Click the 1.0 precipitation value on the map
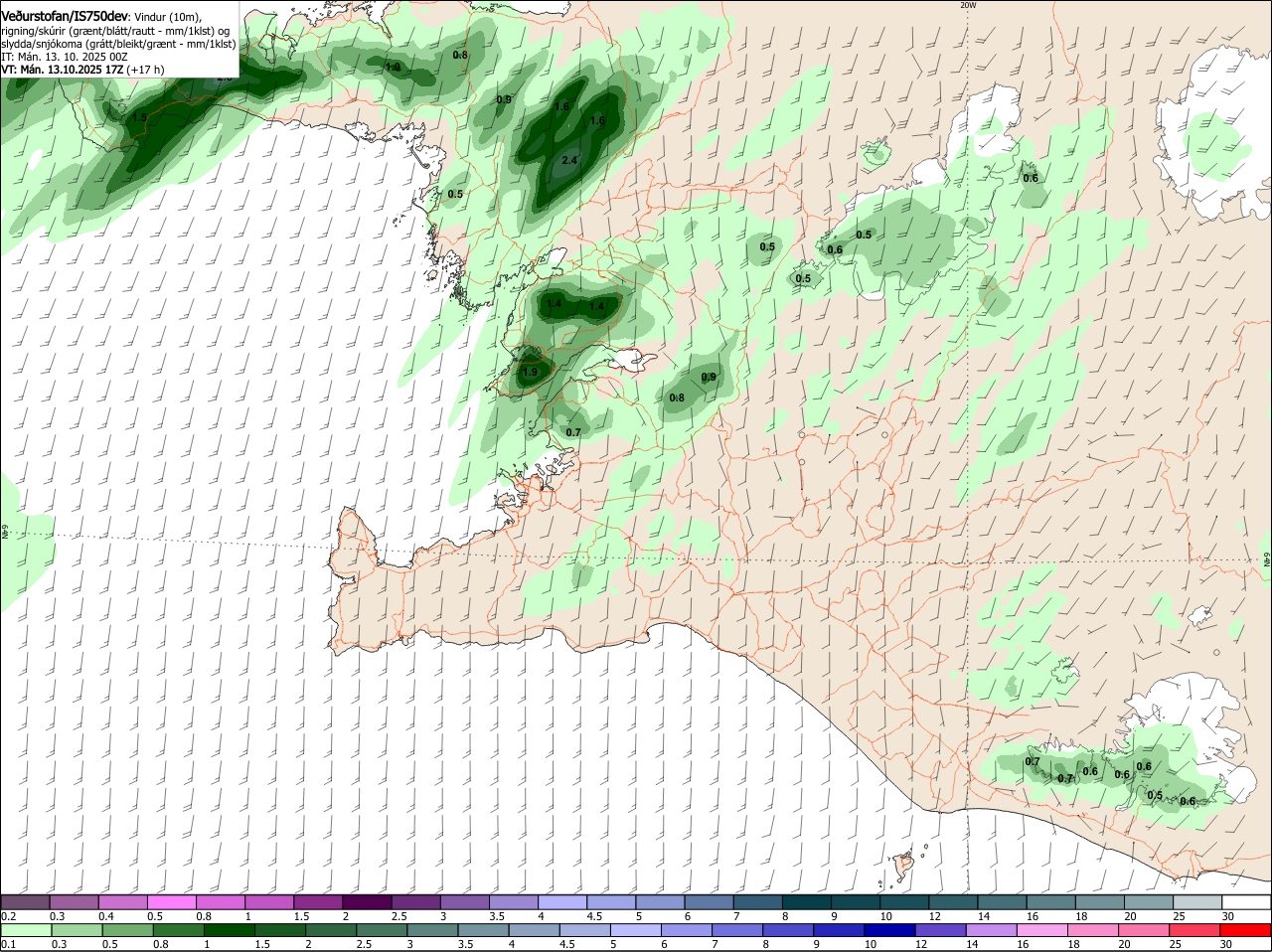The image size is (1272, 952). (x=393, y=67)
